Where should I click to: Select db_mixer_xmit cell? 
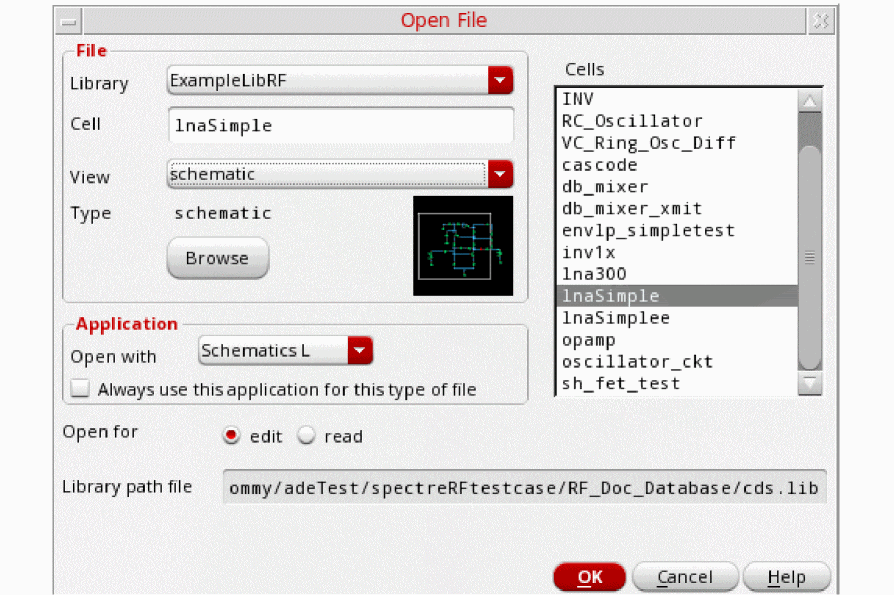(677, 209)
